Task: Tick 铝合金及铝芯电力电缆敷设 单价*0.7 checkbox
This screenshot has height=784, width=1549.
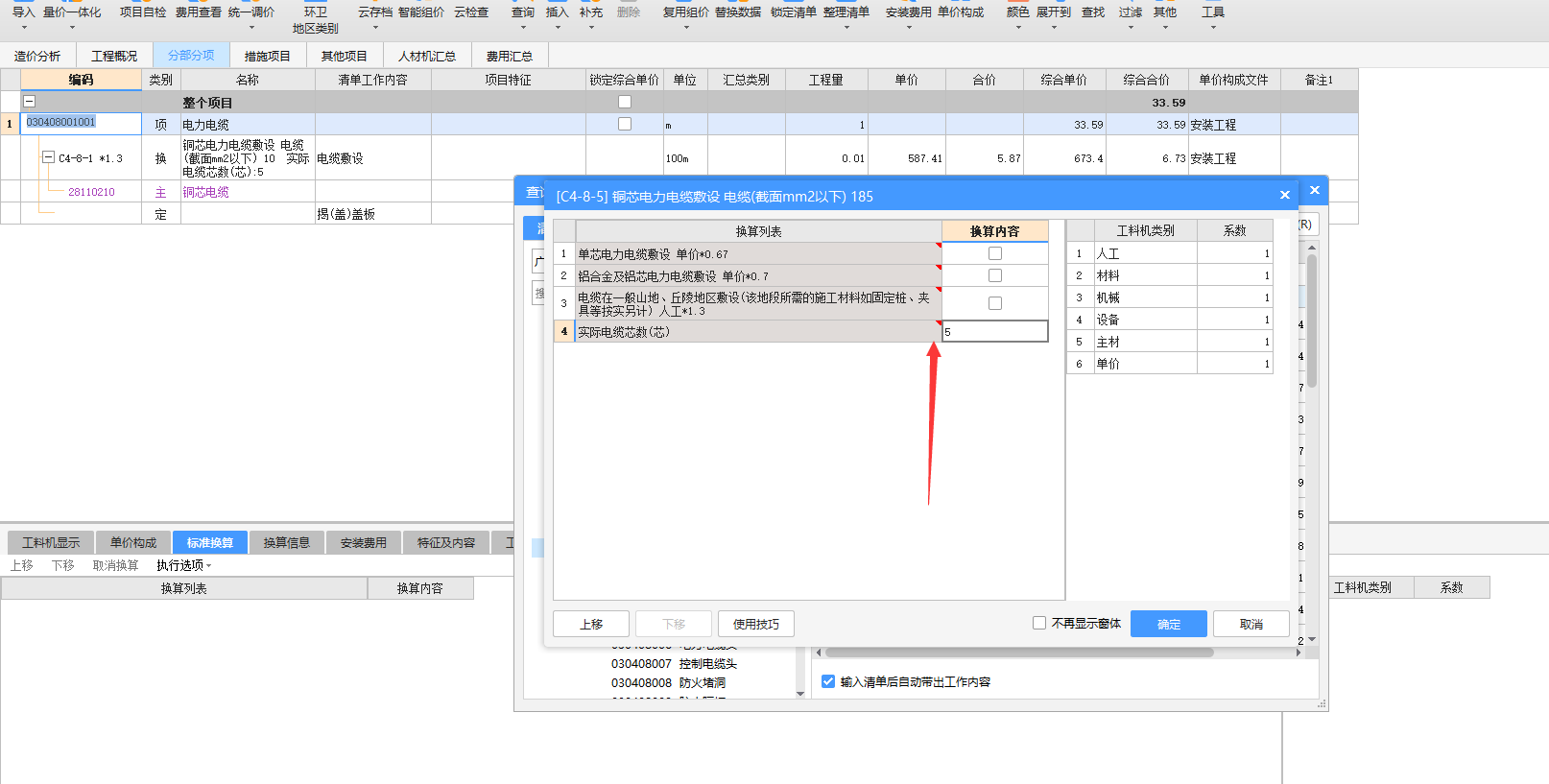Action: (x=995, y=275)
